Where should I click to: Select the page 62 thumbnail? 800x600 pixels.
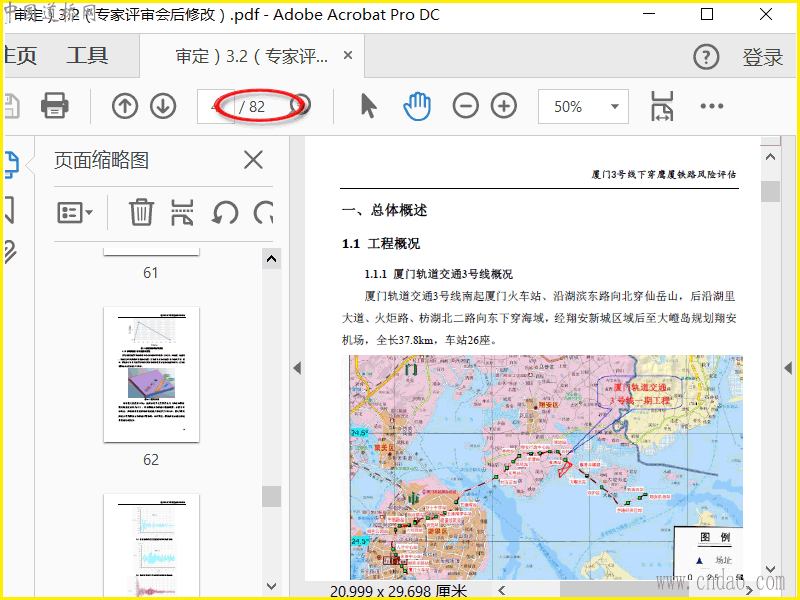pyautogui.click(x=151, y=375)
